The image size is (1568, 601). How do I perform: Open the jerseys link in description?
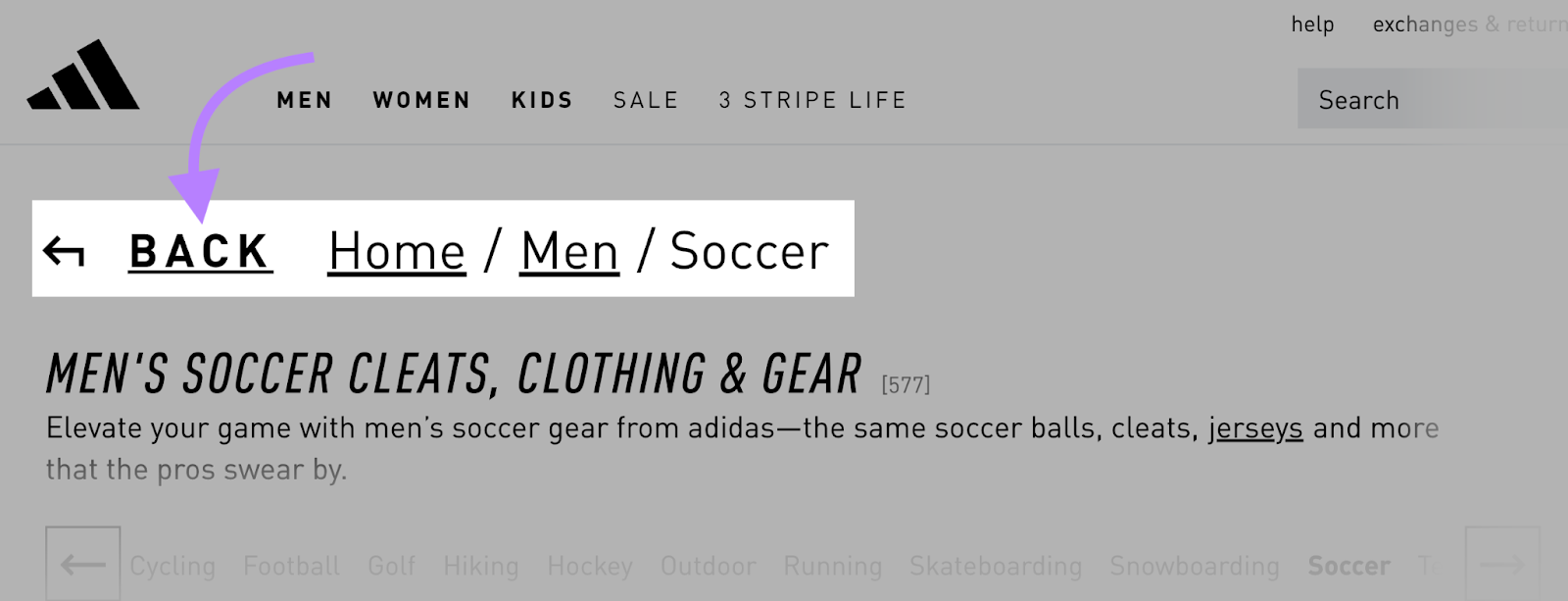pyautogui.click(x=1255, y=428)
